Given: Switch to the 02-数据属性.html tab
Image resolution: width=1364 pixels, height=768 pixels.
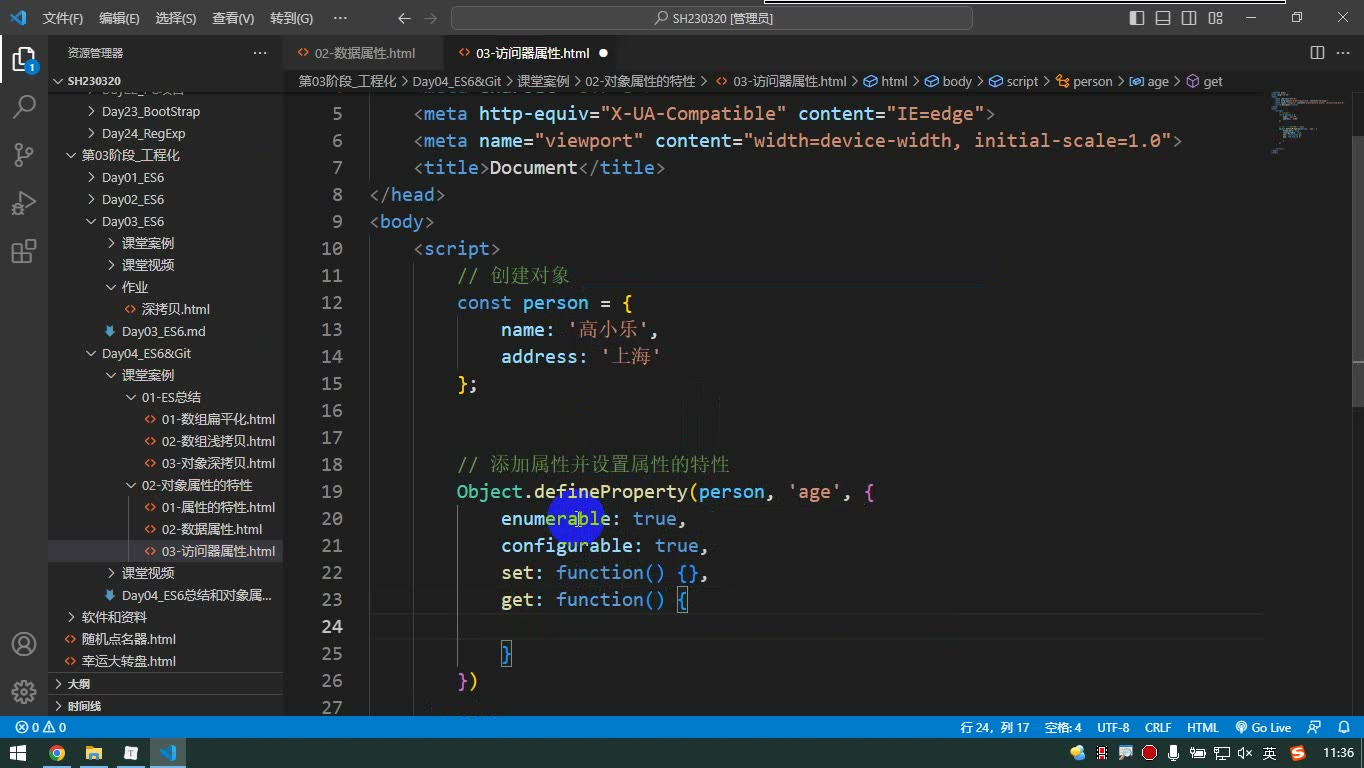Looking at the screenshot, I should [x=364, y=53].
